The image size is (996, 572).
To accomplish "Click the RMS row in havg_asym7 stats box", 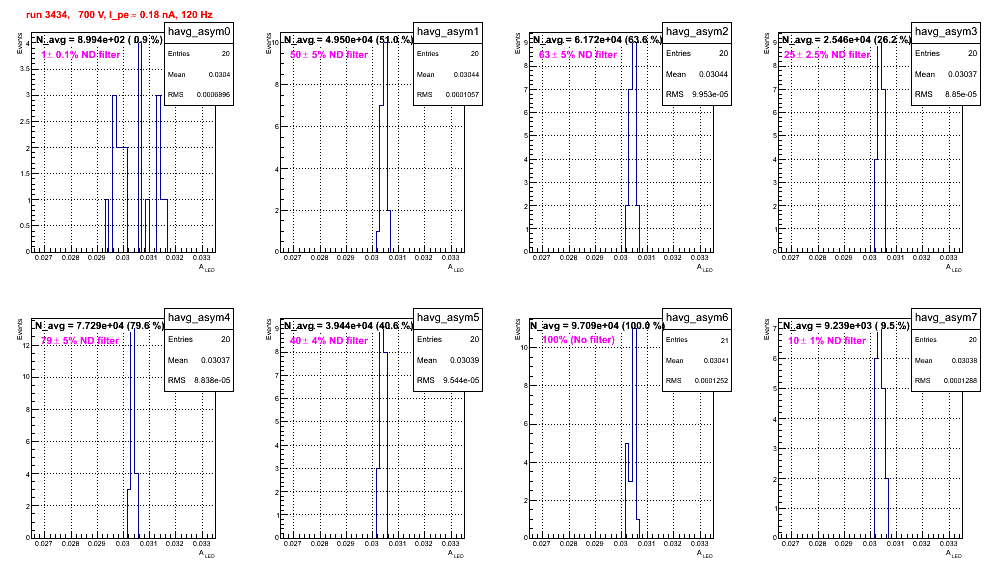I will click(x=946, y=381).
